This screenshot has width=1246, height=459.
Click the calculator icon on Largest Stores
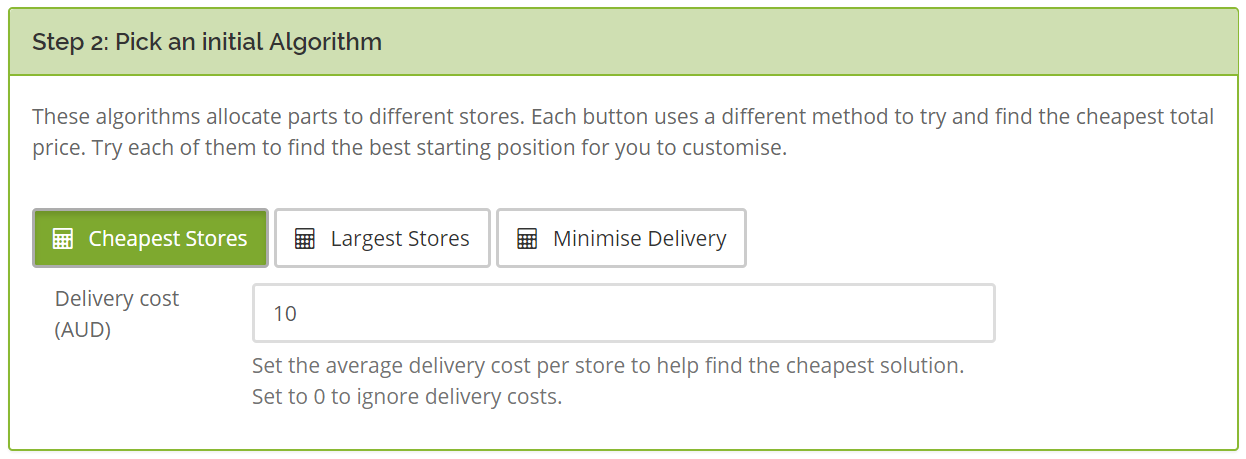point(305,239)
